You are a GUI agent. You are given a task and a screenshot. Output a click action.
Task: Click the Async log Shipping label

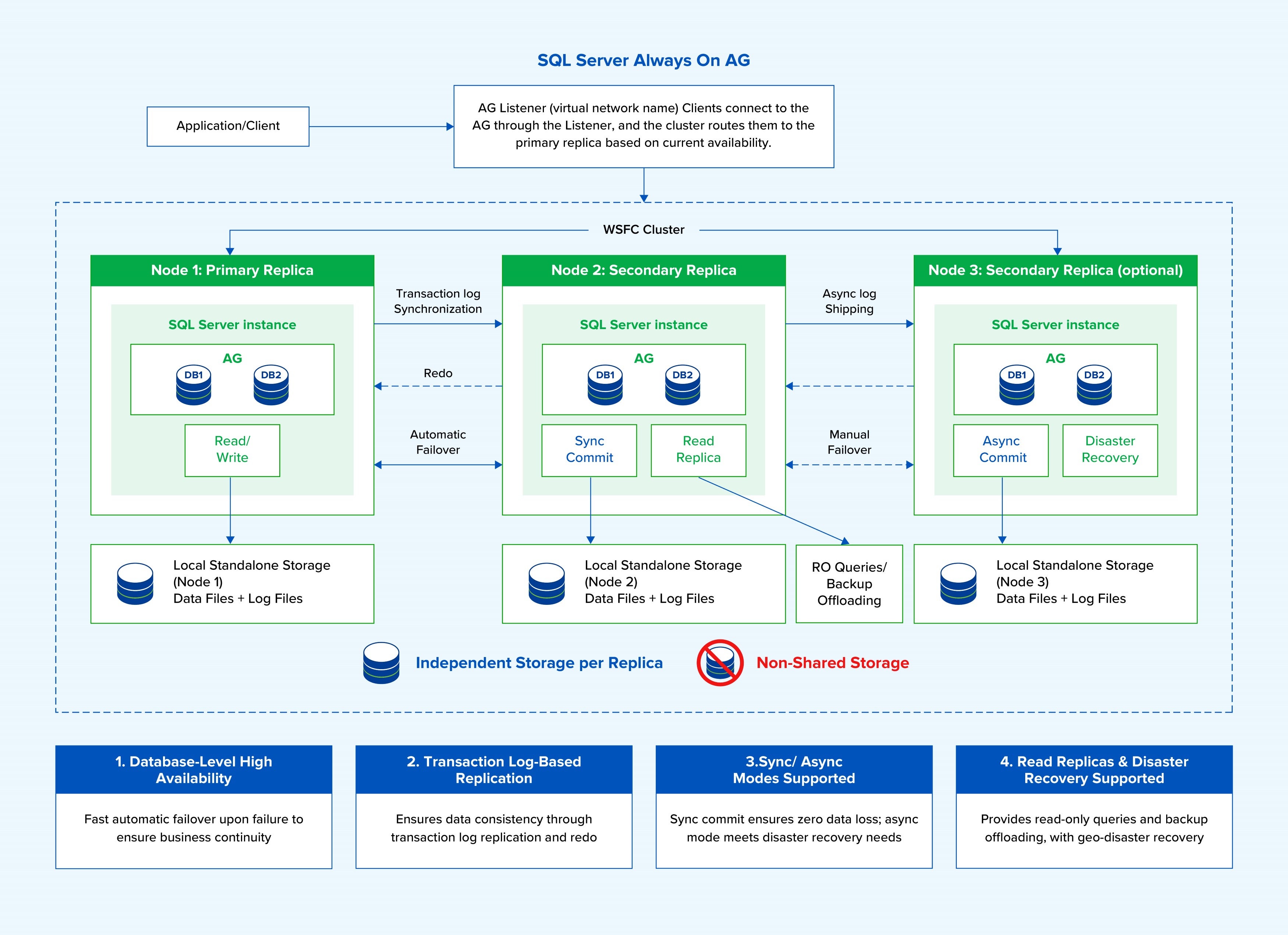[x=850, y=301]
